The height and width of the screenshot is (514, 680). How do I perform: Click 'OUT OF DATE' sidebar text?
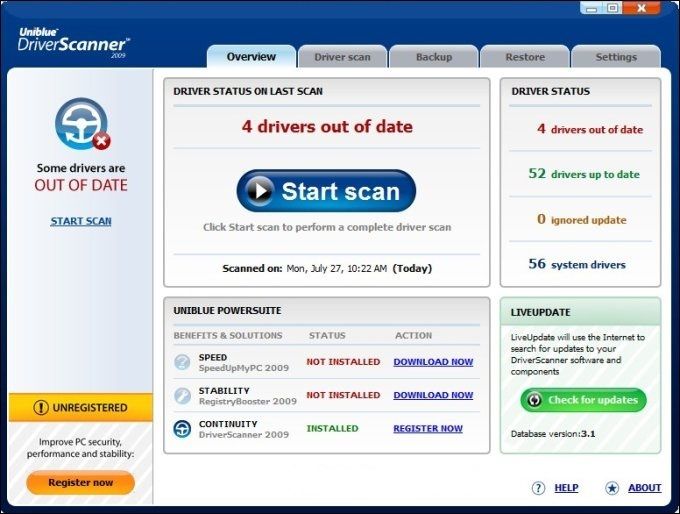[81, 186]
